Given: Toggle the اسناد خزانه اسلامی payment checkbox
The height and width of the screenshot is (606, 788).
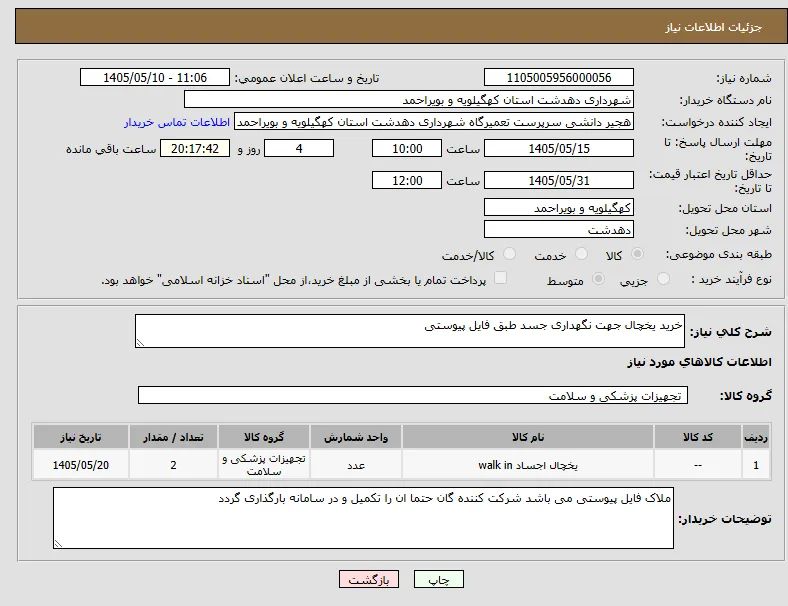Looking at the screenshot, I should click(x=501, y=278).
